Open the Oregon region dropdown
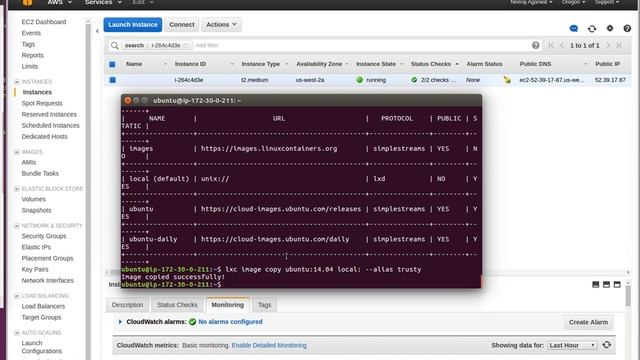This screenshot has width=640, height=360. click(x=573, y=2)
